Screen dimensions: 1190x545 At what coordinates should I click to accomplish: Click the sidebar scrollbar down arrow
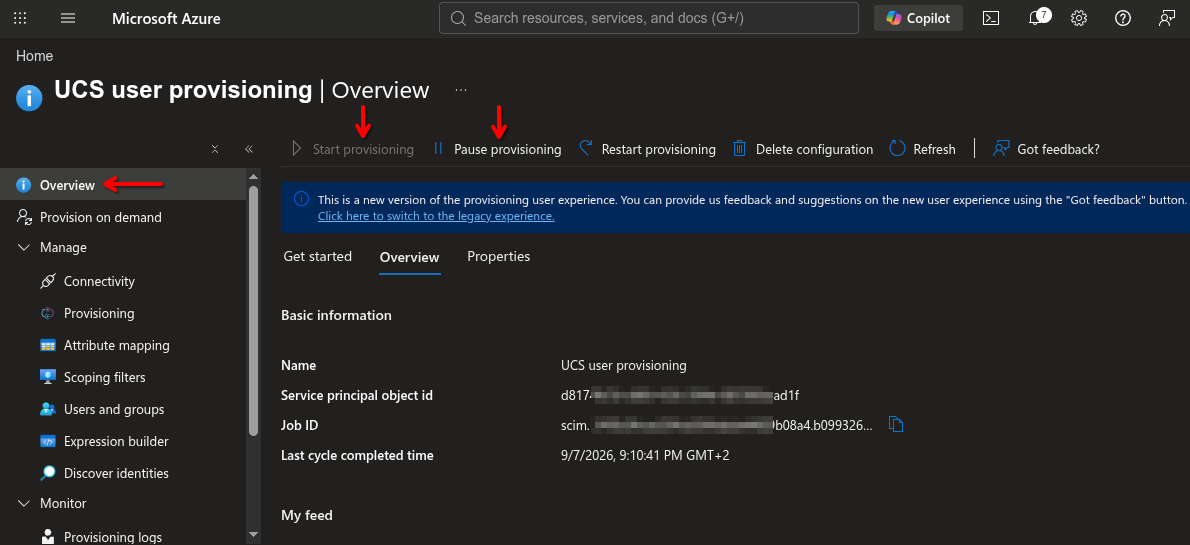point(253,534)
